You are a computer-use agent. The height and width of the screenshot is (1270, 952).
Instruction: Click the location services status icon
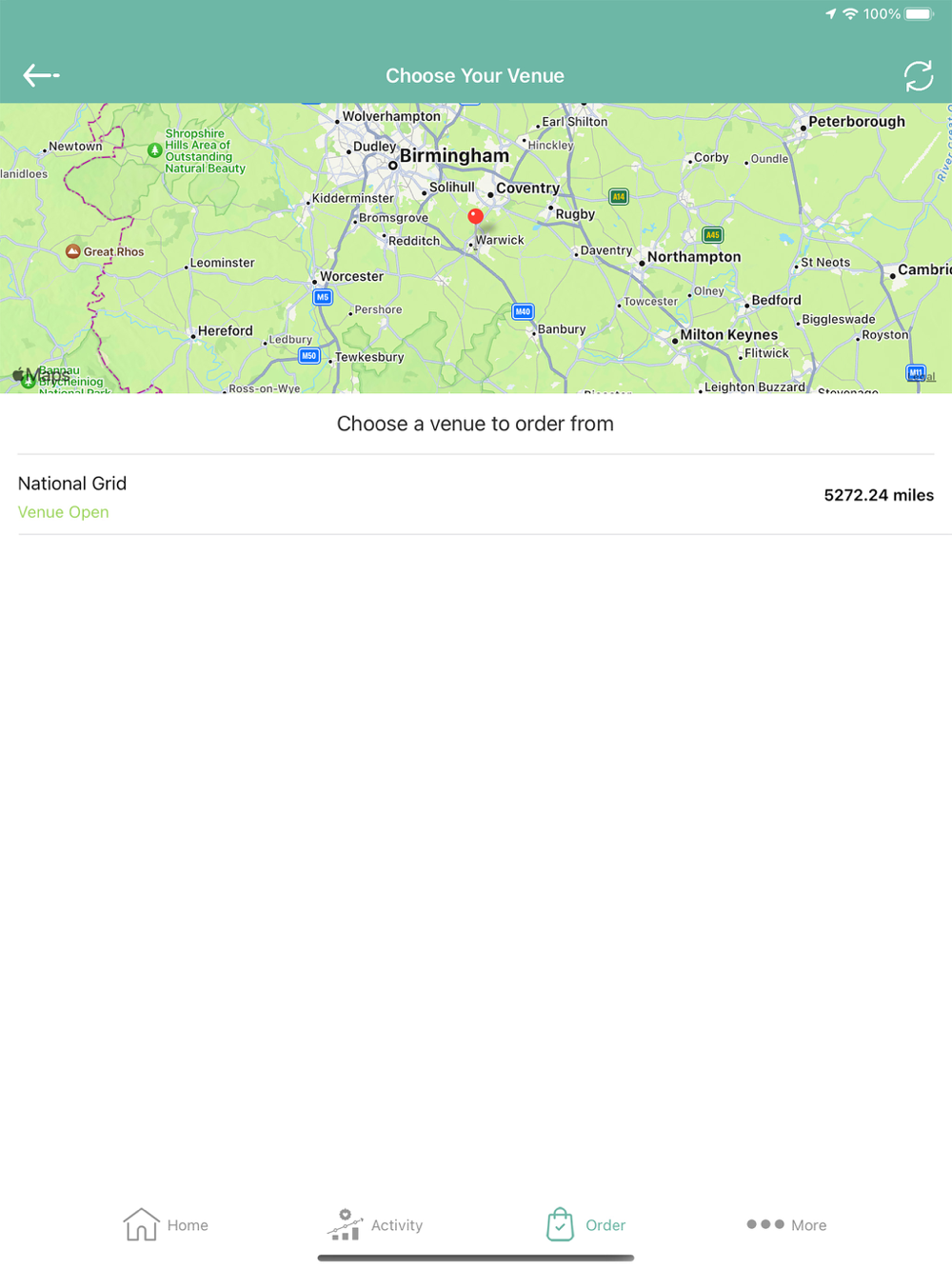coord(830,13)
